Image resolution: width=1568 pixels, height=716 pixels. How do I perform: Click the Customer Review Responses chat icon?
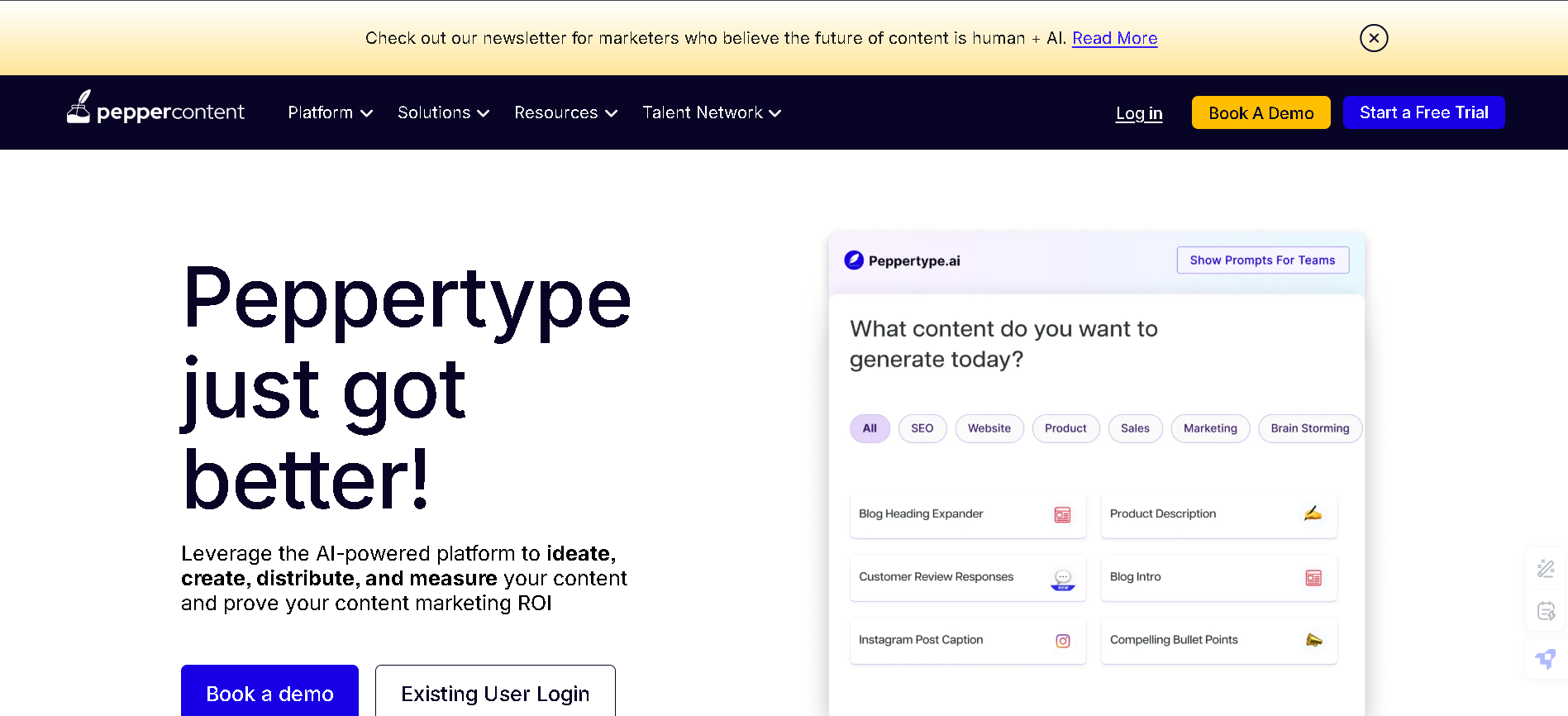[1063, 579]
